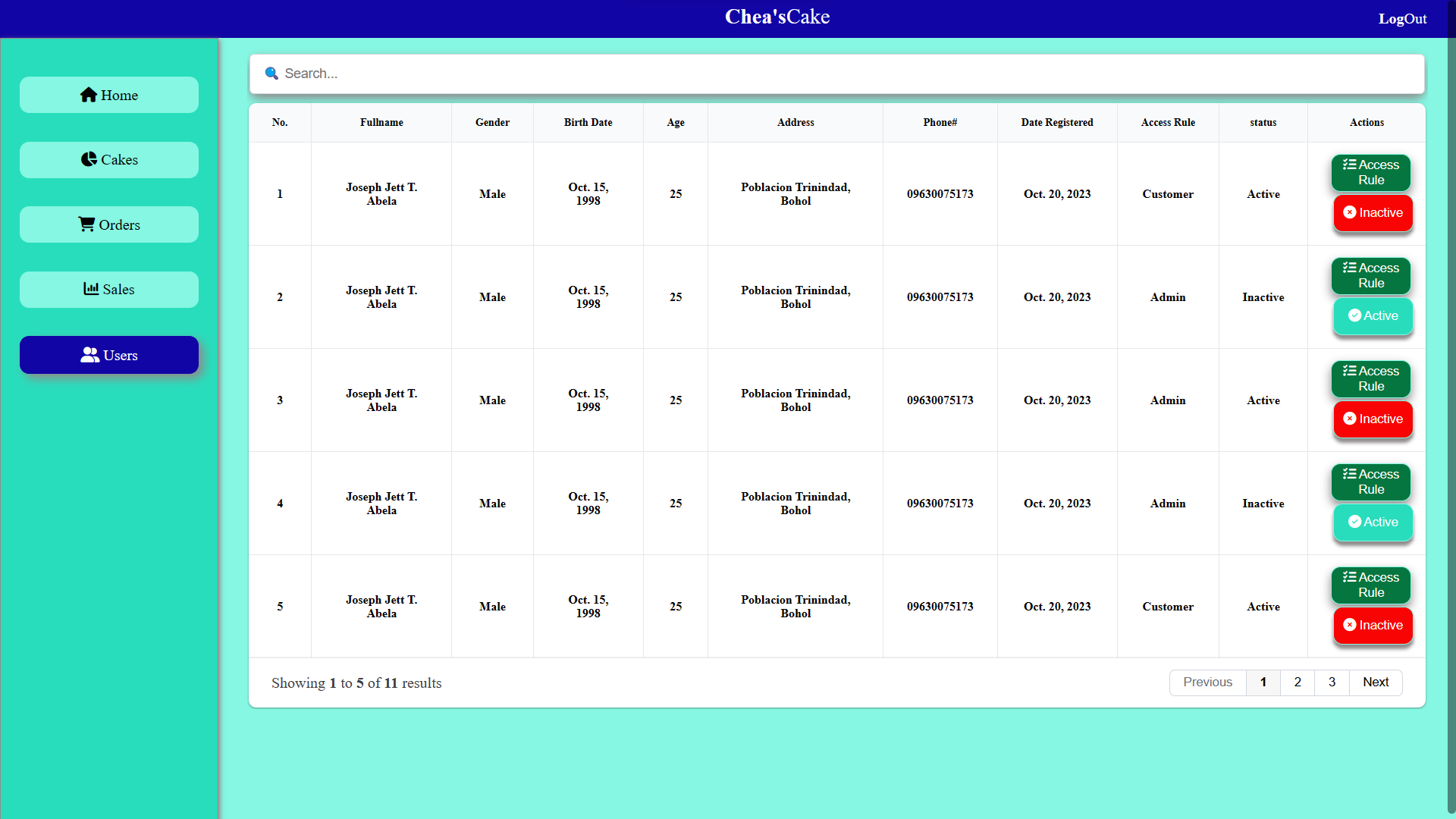The width and height of the screenshot is (1456, 819).
Task: Go to the Next results page
Action: (x=1376, y=682)
